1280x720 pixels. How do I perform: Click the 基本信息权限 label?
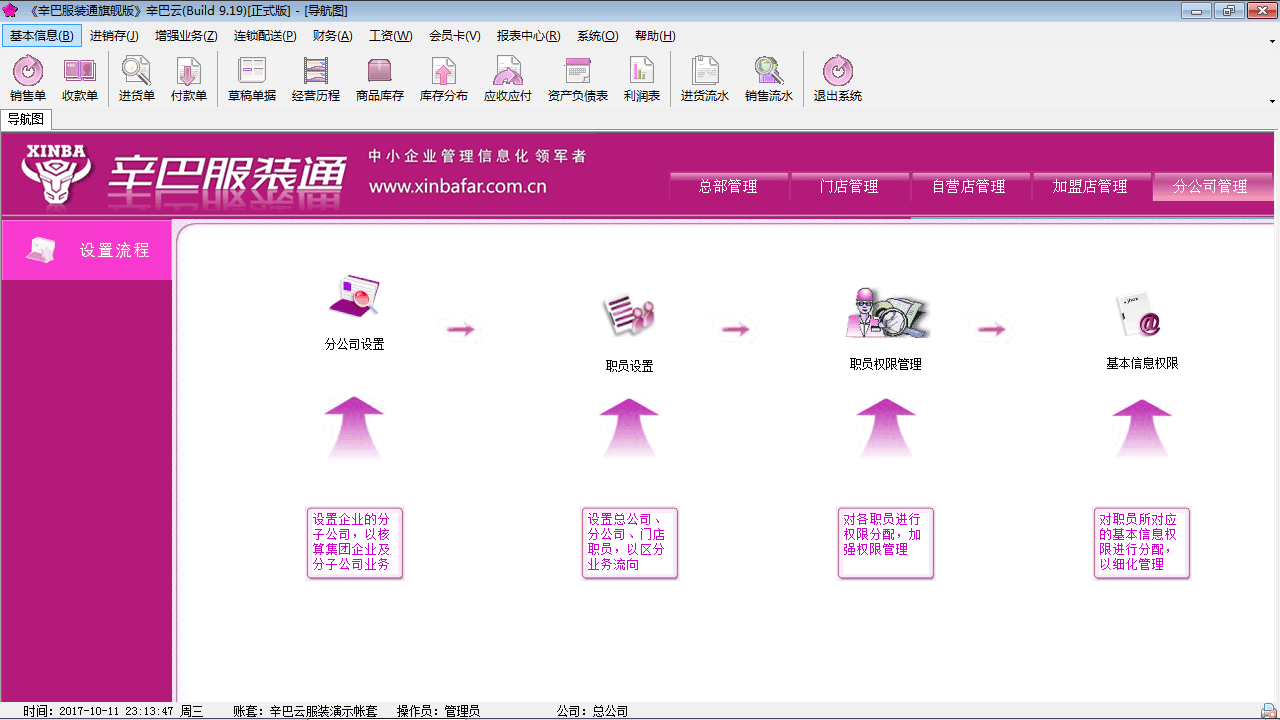coord(1142,363)
